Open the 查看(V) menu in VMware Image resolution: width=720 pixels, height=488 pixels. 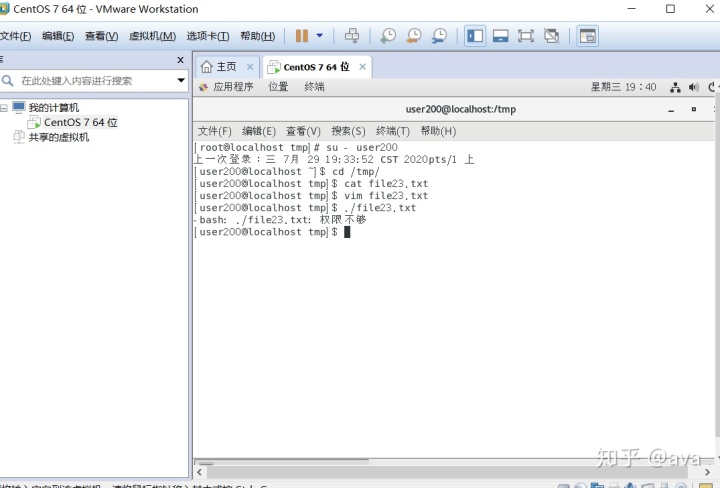pos(101,36)
